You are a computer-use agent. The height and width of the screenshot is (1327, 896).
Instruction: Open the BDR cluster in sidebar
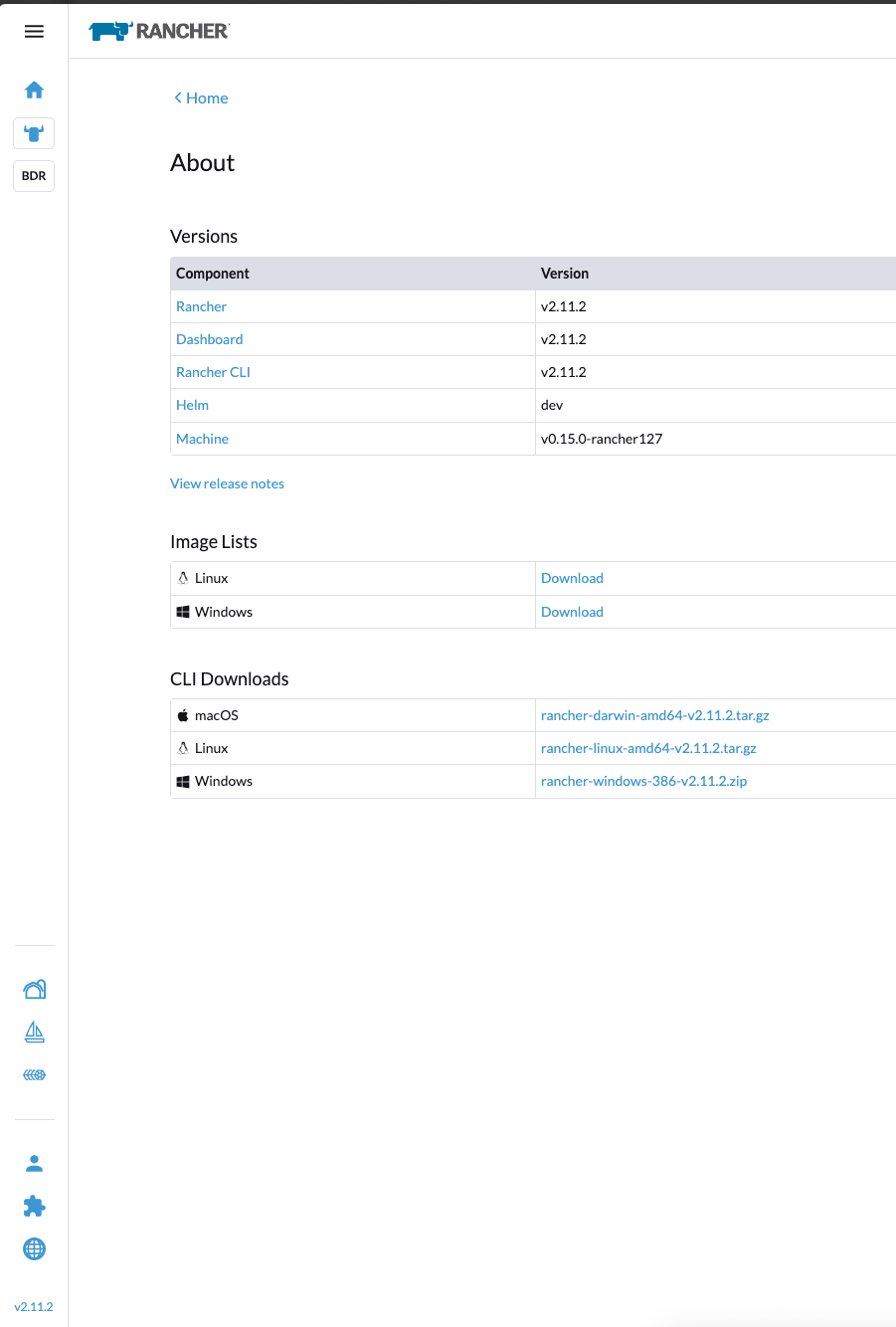[x=34, y=176]
